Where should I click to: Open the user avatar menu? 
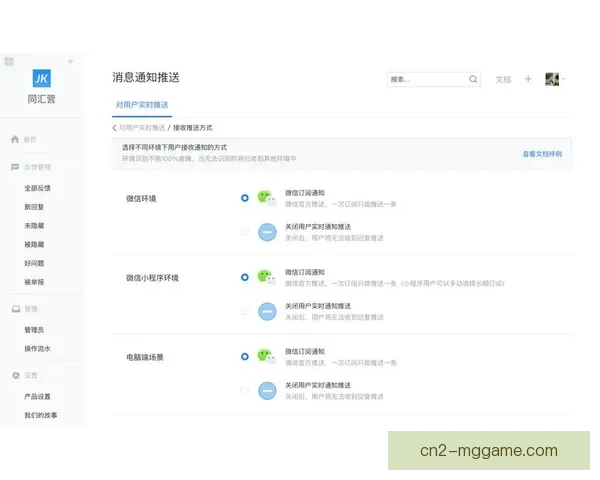click(552, 79)
